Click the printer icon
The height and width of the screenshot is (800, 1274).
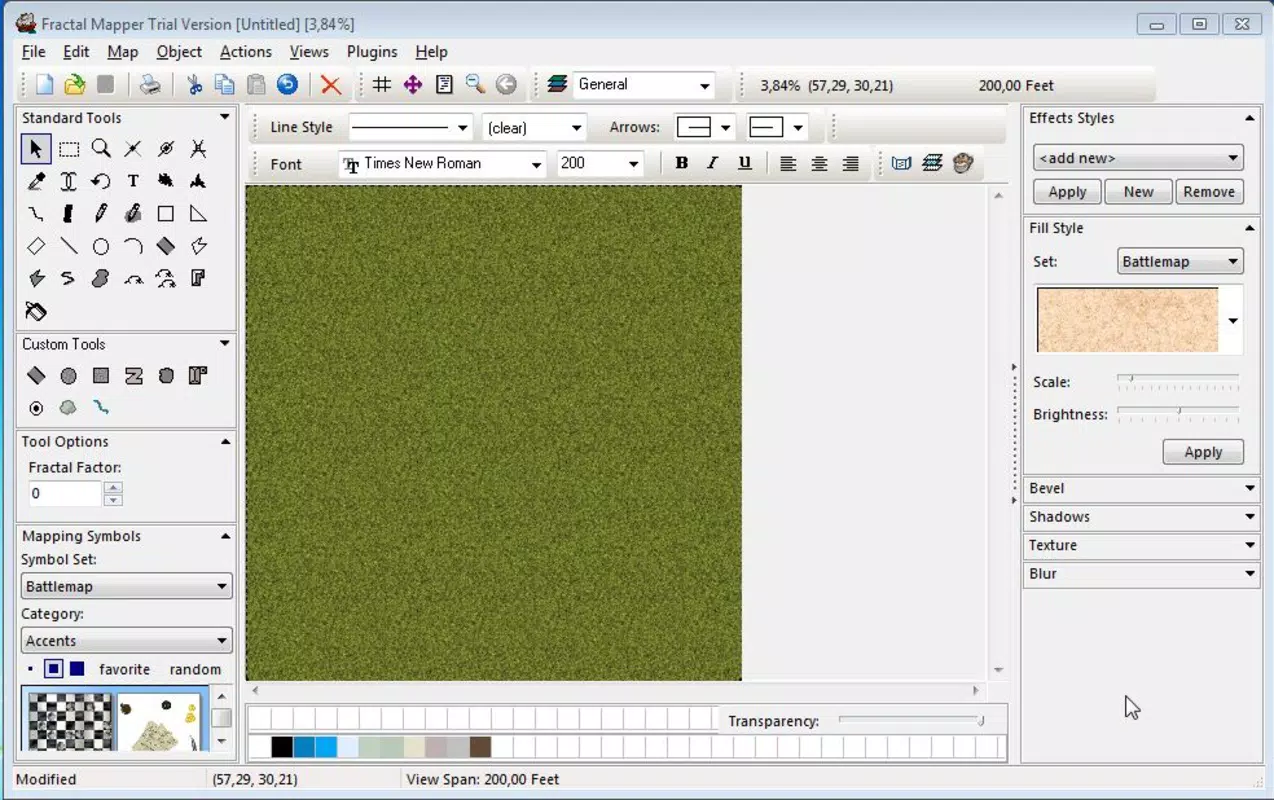pos(150,85)
